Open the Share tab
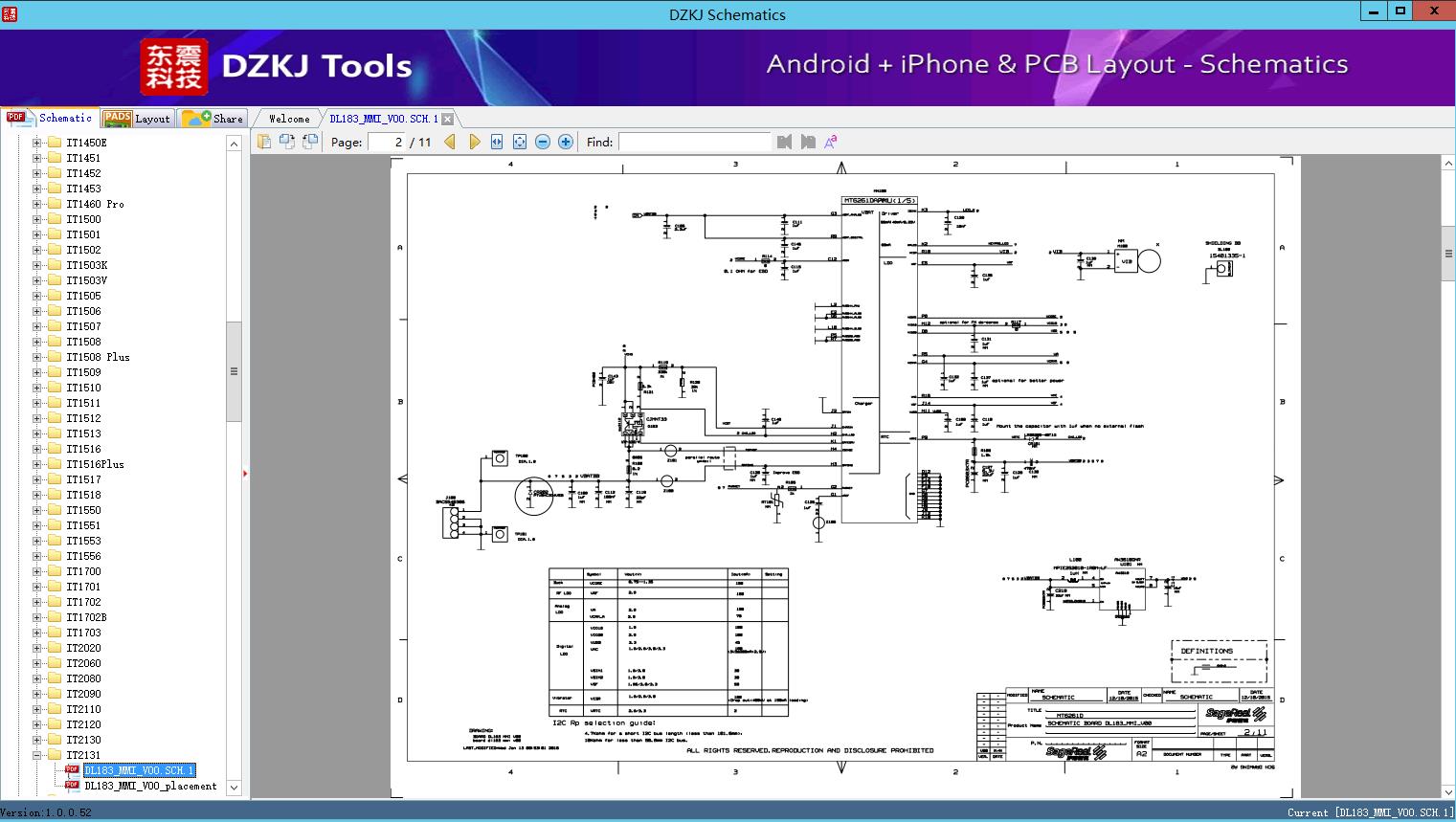 point(213,119)
